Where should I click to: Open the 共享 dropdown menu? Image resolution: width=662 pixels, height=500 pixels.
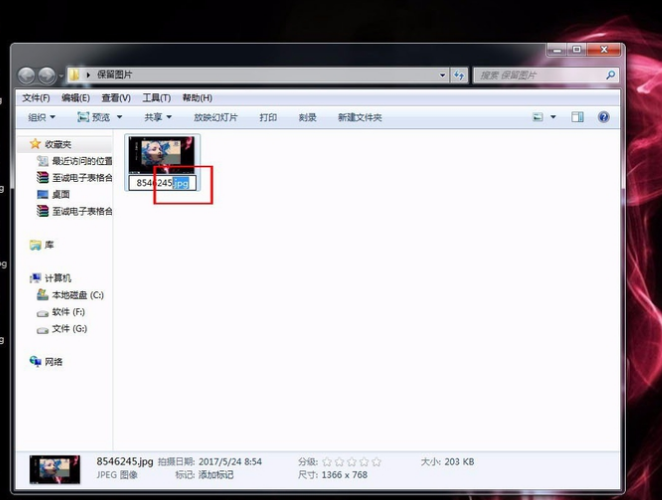pyautogui.click(x=157, y=117)
